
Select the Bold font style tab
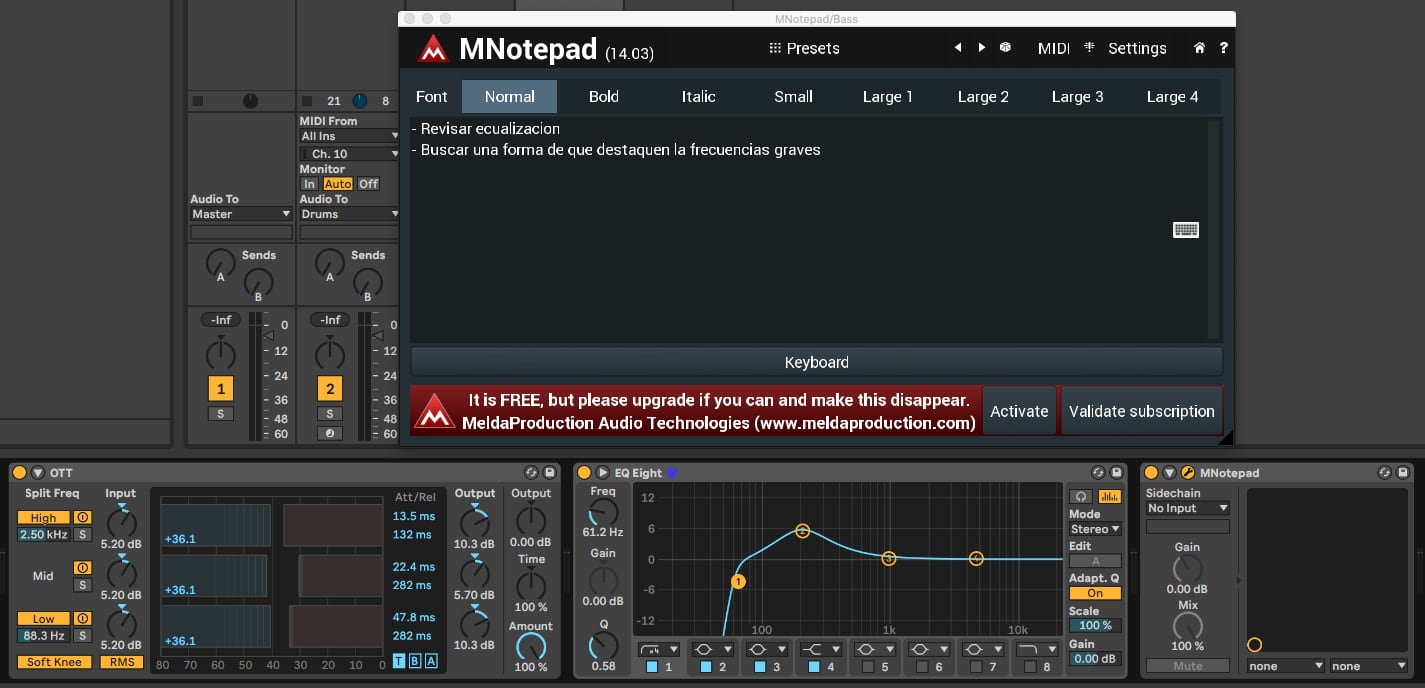(x=604, y=96)
